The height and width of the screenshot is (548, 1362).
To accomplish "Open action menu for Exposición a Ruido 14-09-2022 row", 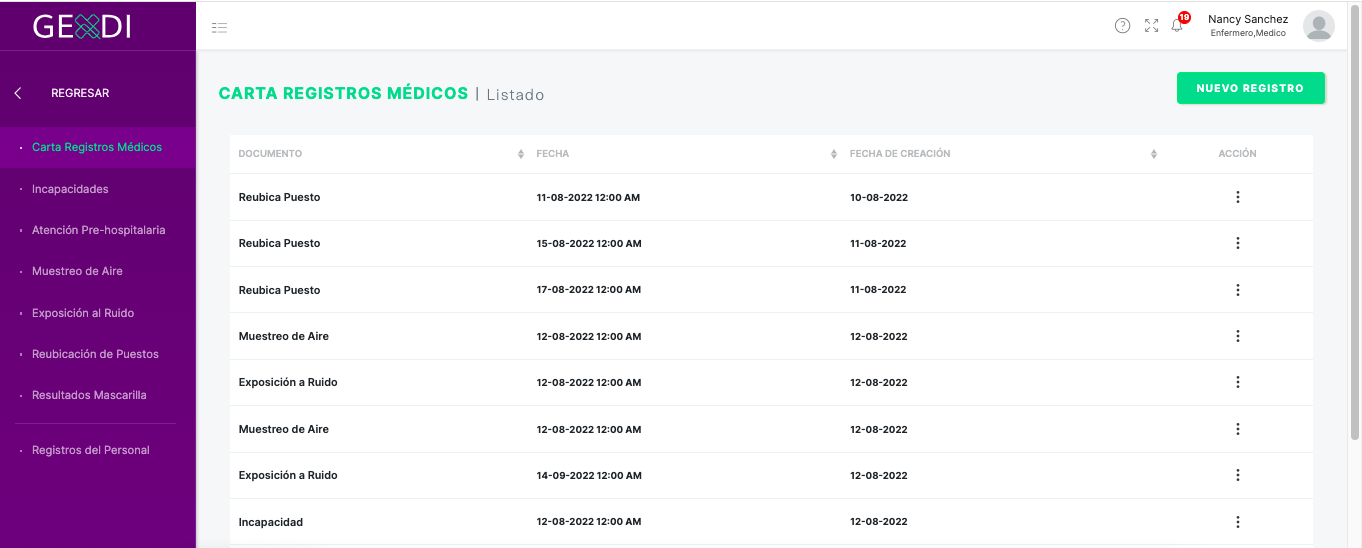I will (1237, 475).
